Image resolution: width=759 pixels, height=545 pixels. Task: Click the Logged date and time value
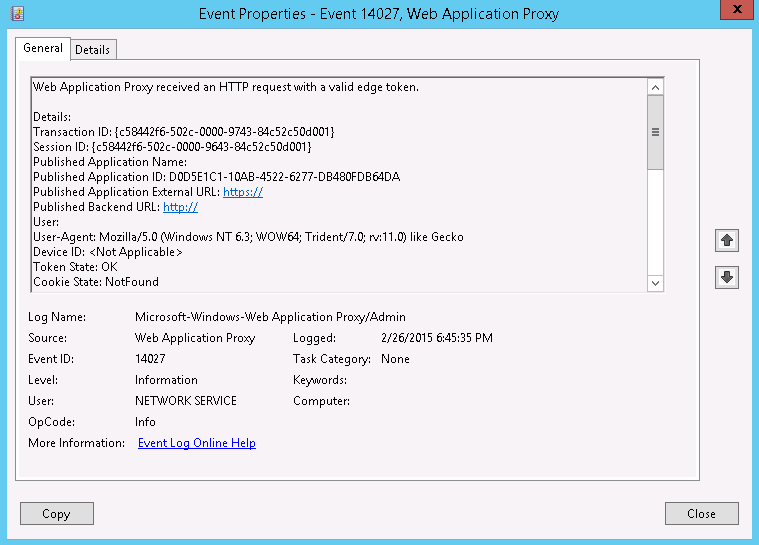(437, 338)
